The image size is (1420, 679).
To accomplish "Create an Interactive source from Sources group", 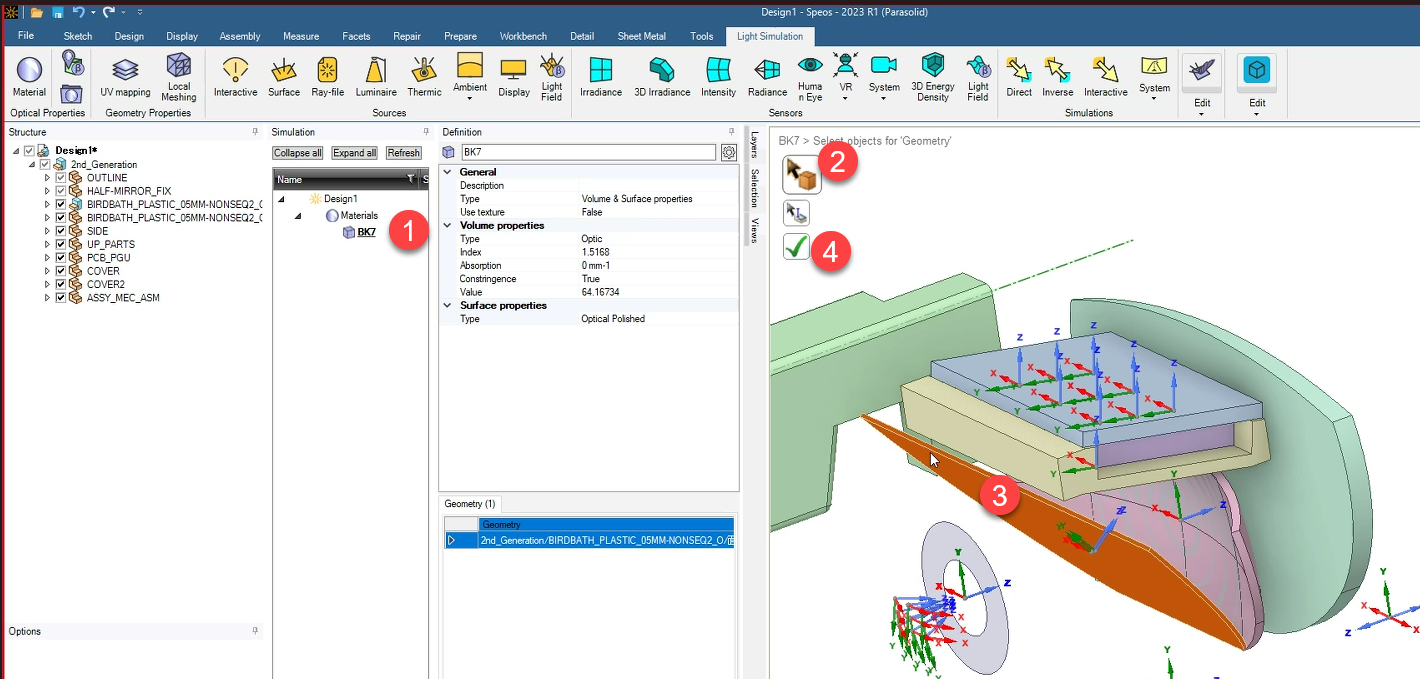I will click(236, 77).
